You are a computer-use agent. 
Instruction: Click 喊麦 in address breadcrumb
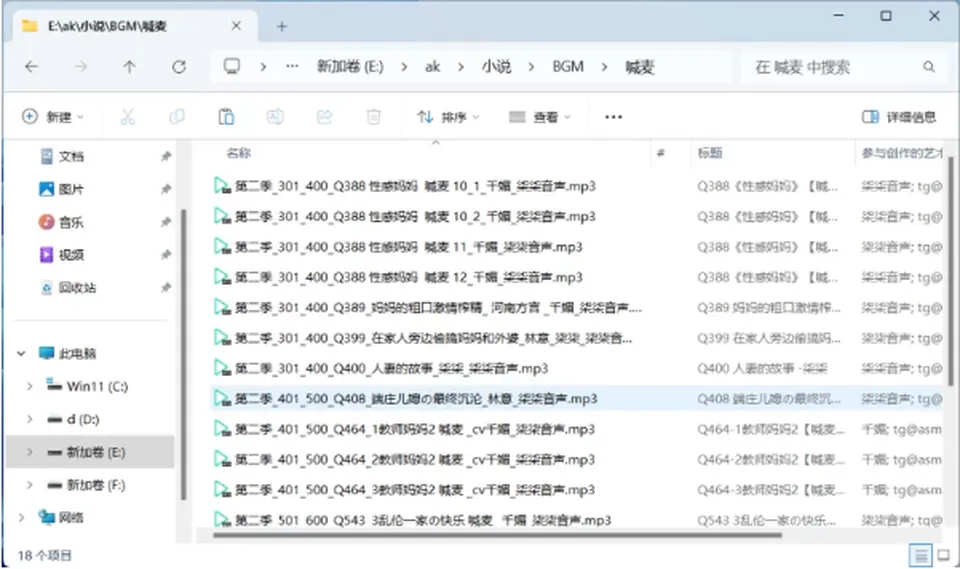click(640, 67)
